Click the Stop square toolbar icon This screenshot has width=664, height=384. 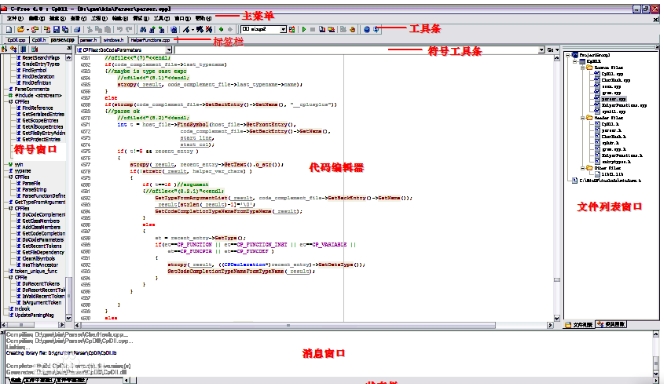pos(313,30)
